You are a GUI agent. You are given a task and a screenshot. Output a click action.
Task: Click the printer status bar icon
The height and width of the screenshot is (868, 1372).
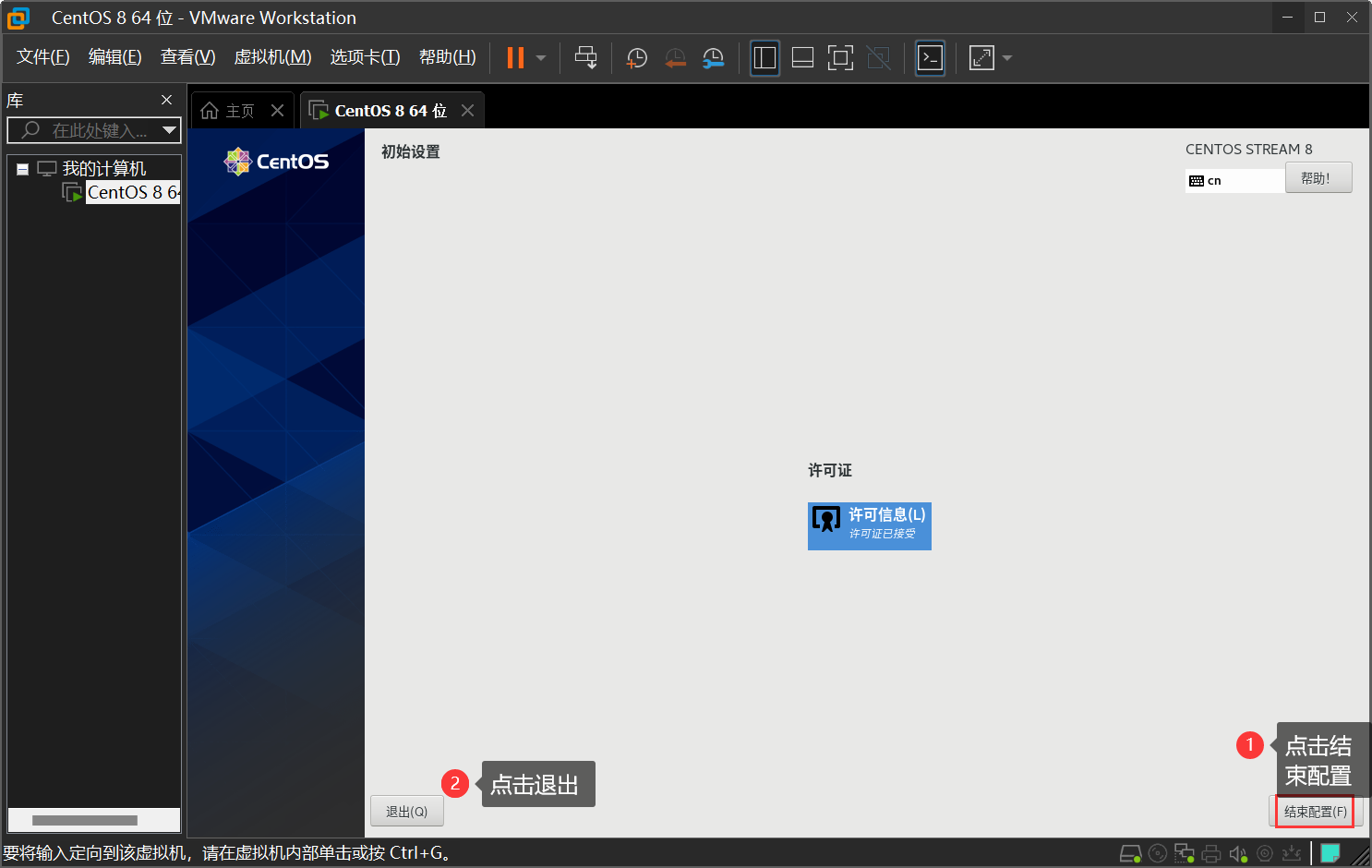[1211, 853]
